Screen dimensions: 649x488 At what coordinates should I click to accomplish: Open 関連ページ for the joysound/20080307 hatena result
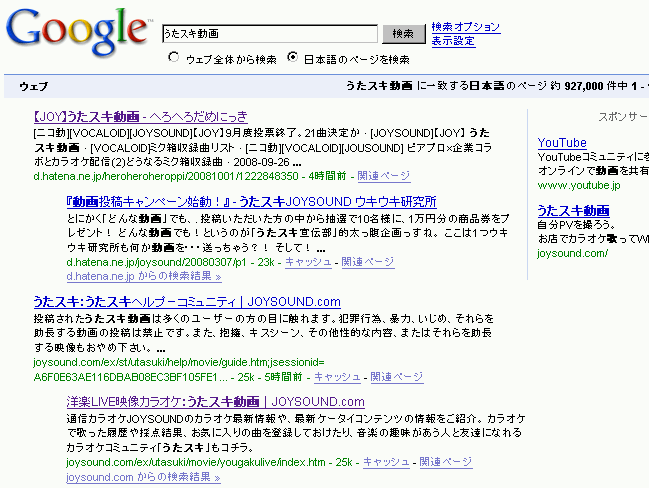tap(368, 262)
